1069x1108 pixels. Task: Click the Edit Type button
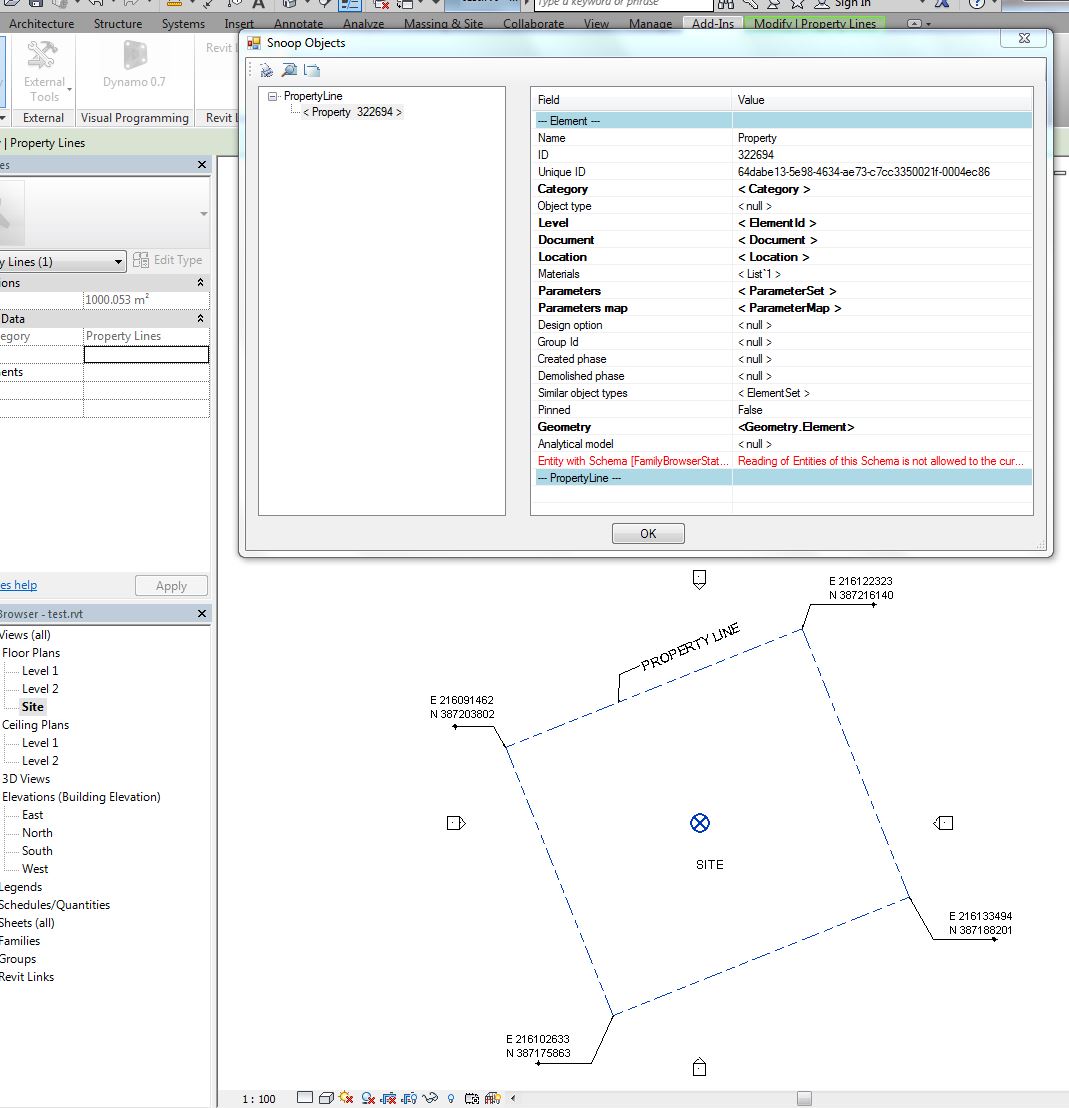[x=168, y=260]
